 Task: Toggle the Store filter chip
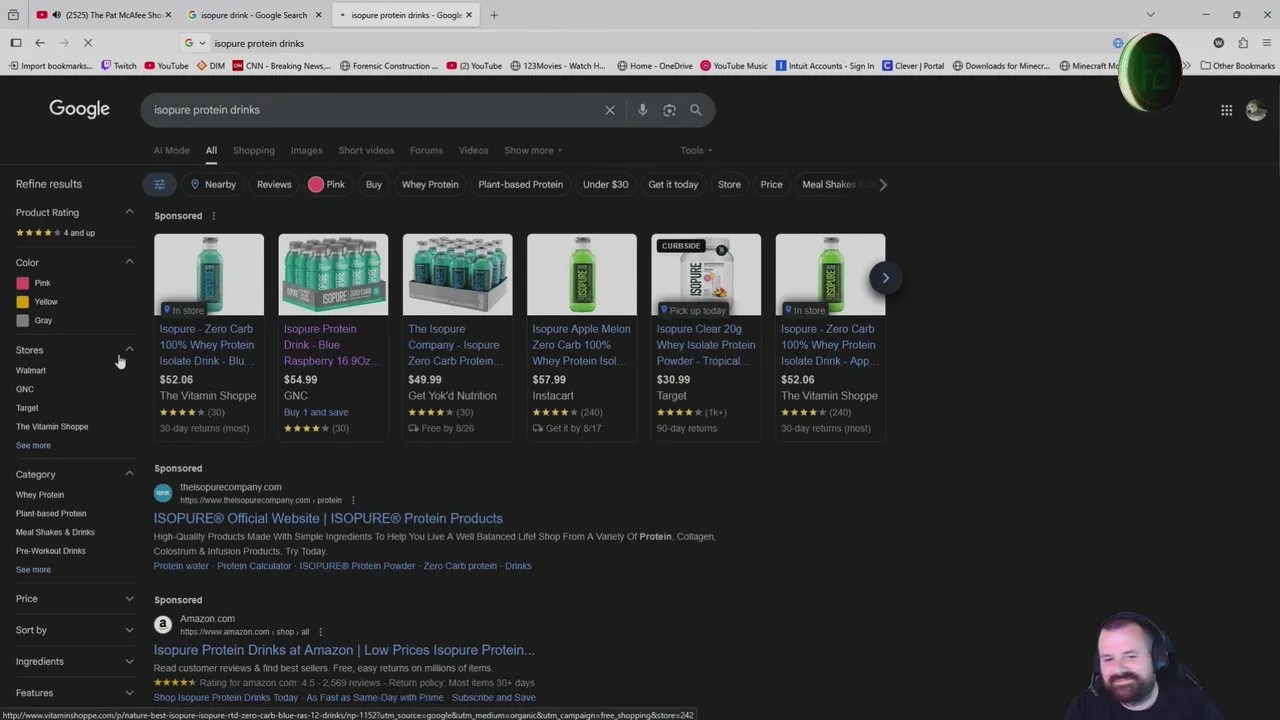point(729,184)
